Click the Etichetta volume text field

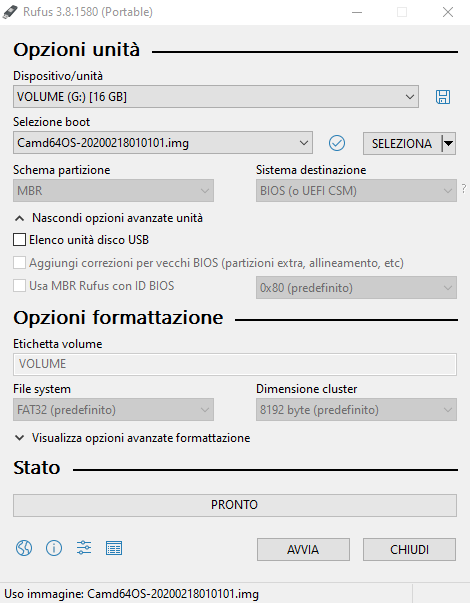tap(235, 364)
